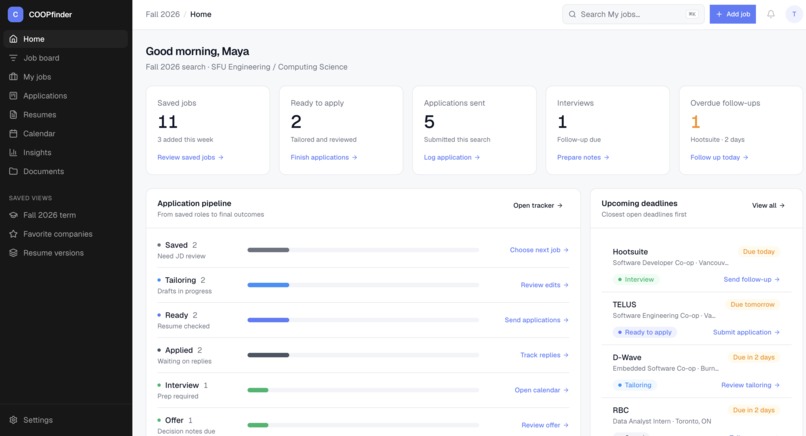Click the Documents folder icon
Image resolution: width=806 pixels, height=436 pixels.
point(13,171)
